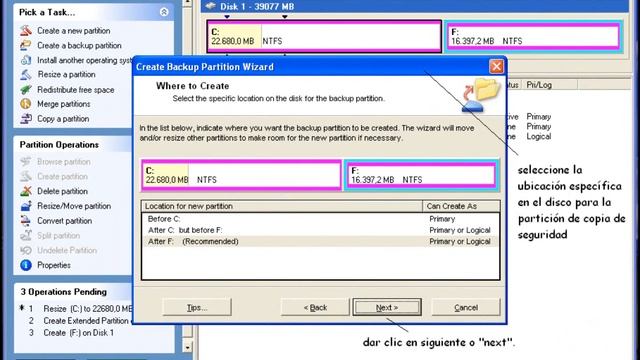Cancel the Create Backup Partition Wizard

click(466, 307)
